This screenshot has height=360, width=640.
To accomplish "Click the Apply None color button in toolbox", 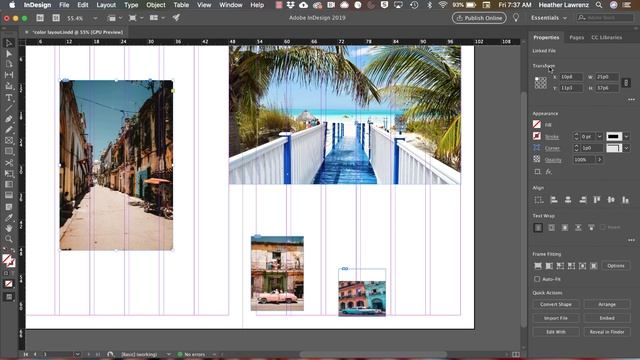I will [9, 284].
